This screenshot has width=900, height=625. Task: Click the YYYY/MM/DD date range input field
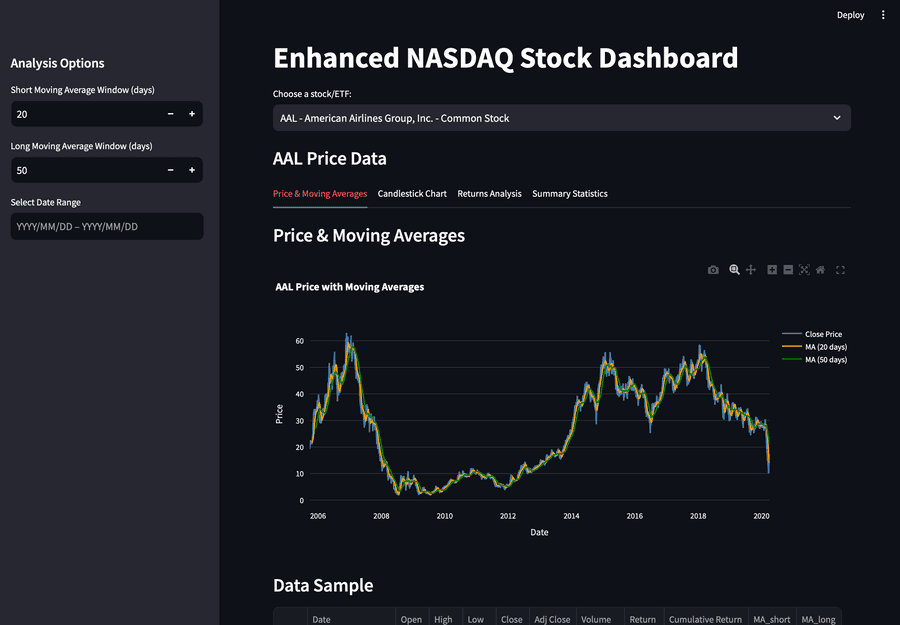[106, 226]
